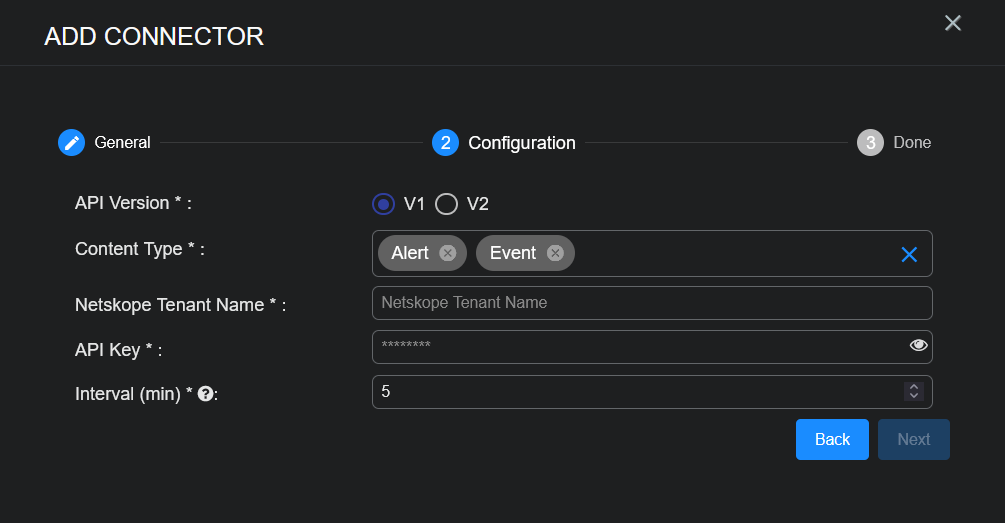1005x523 pixels.
Task: Clear all selected content types
Action: (x=909, y=254)
